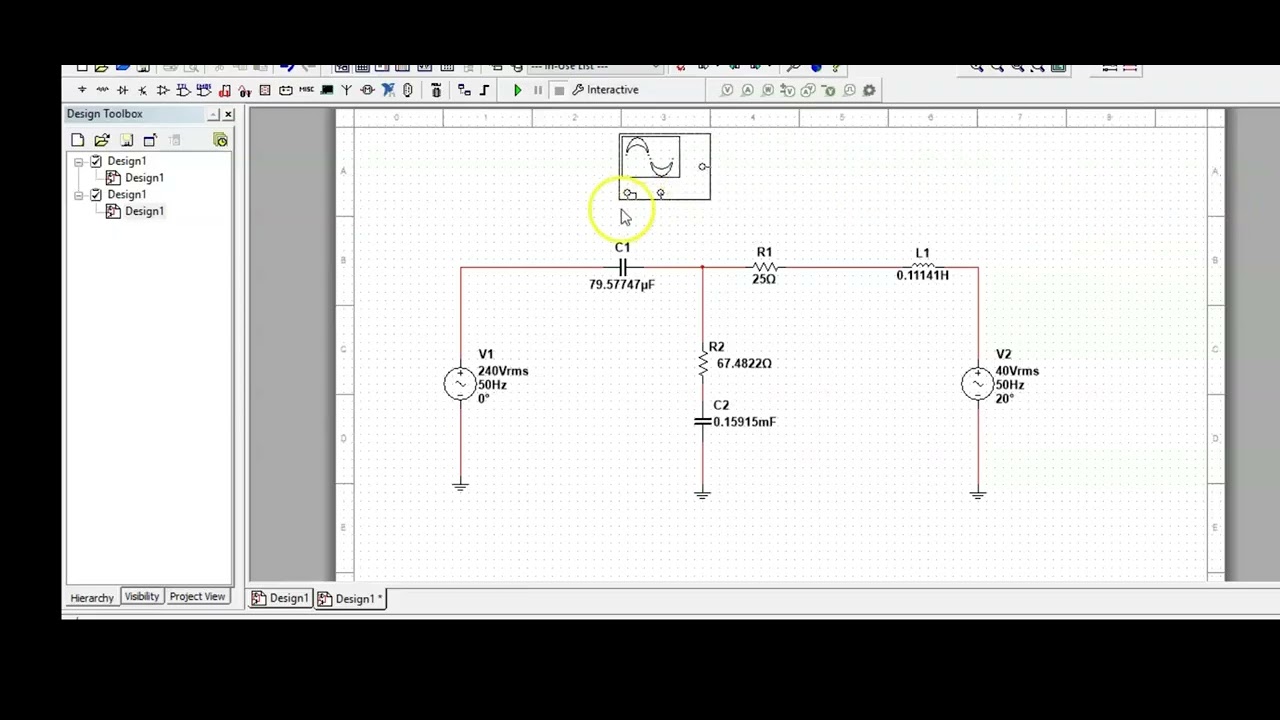Open the unmodified Design1 document tab
1280x720 pixels.
pyautogui.click(x=280, y=598)
